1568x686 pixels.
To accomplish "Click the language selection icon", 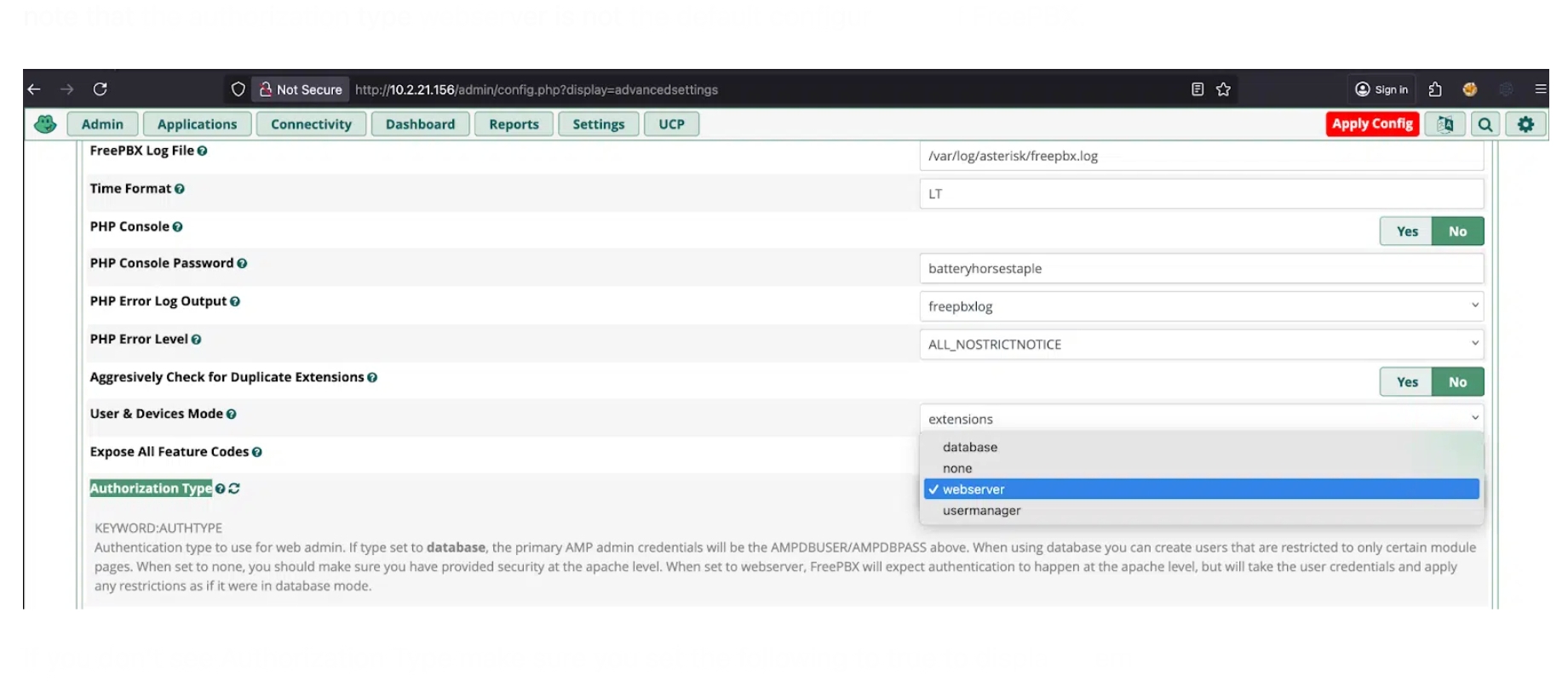I will tap(1445, 124).
